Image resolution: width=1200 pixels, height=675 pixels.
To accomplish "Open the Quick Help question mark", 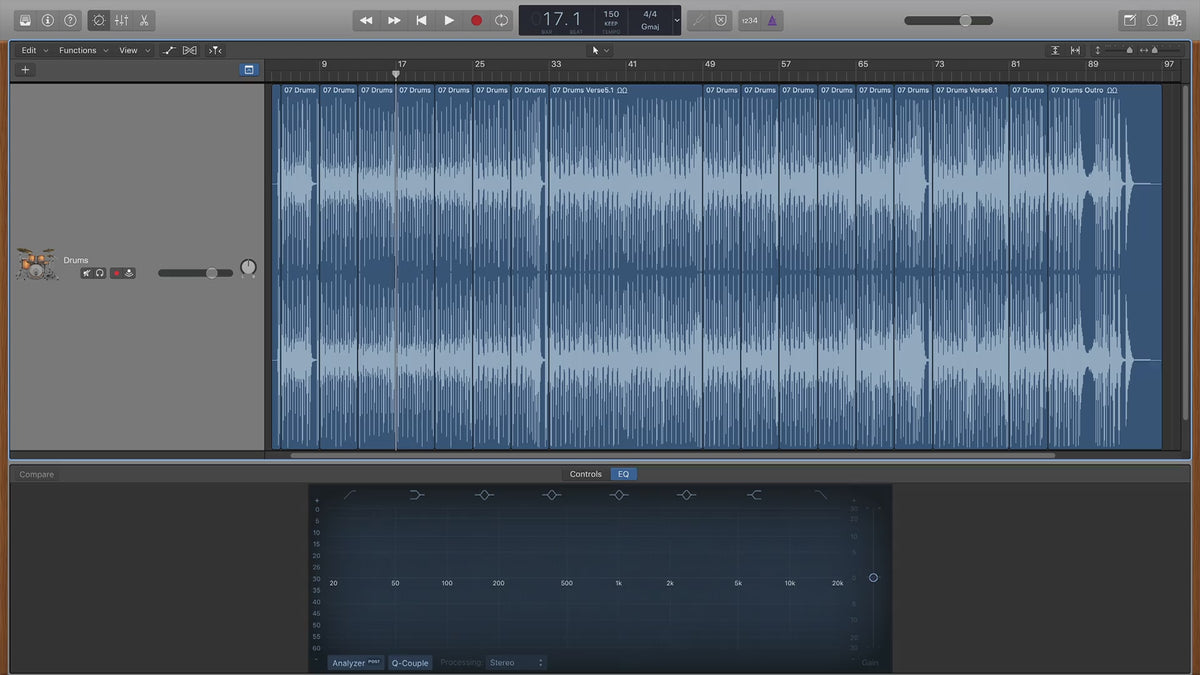I will [x=70, y=20].
